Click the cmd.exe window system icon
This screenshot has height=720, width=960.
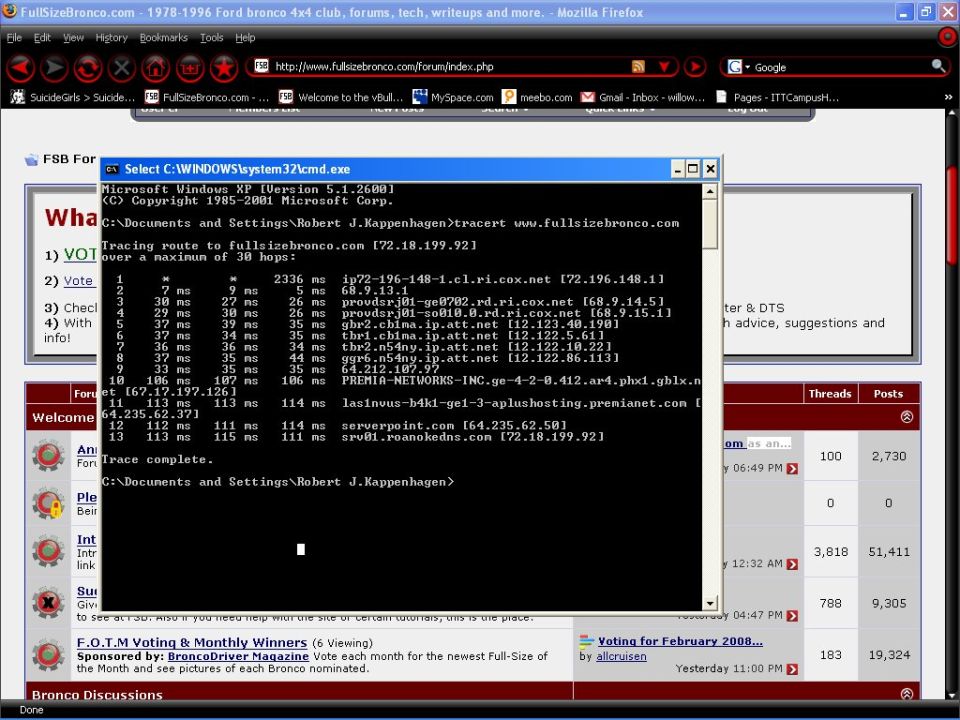tap(111, 170)
